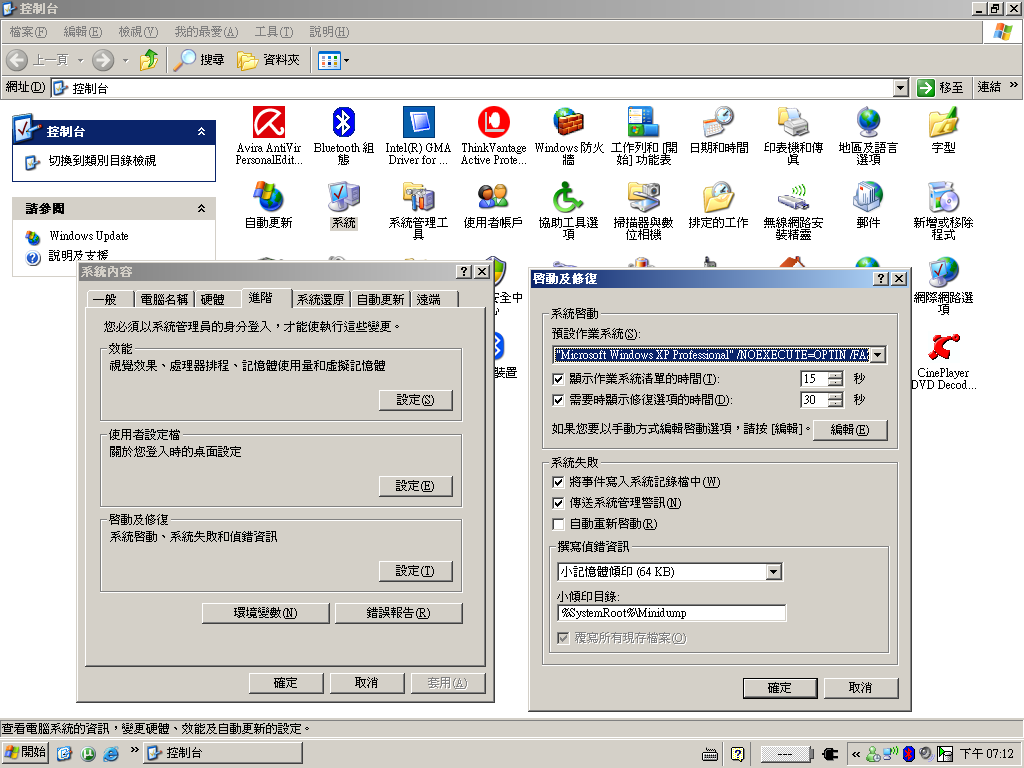This screenshot has width=1024, height=768.
Task: Open the address bar dropdown arrow
Action: pyautogui.click(x=901, y=88)
